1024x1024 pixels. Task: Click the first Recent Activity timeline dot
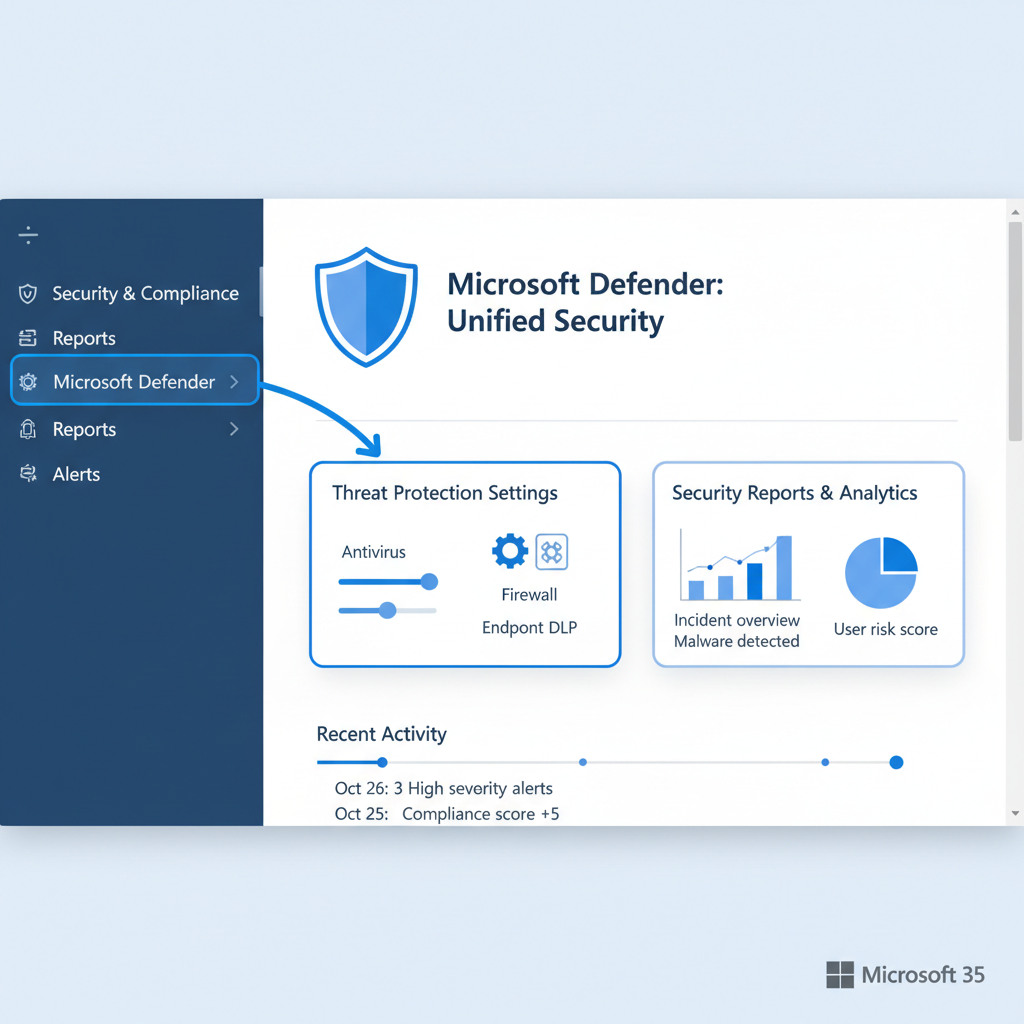click(x=383, y=762)
